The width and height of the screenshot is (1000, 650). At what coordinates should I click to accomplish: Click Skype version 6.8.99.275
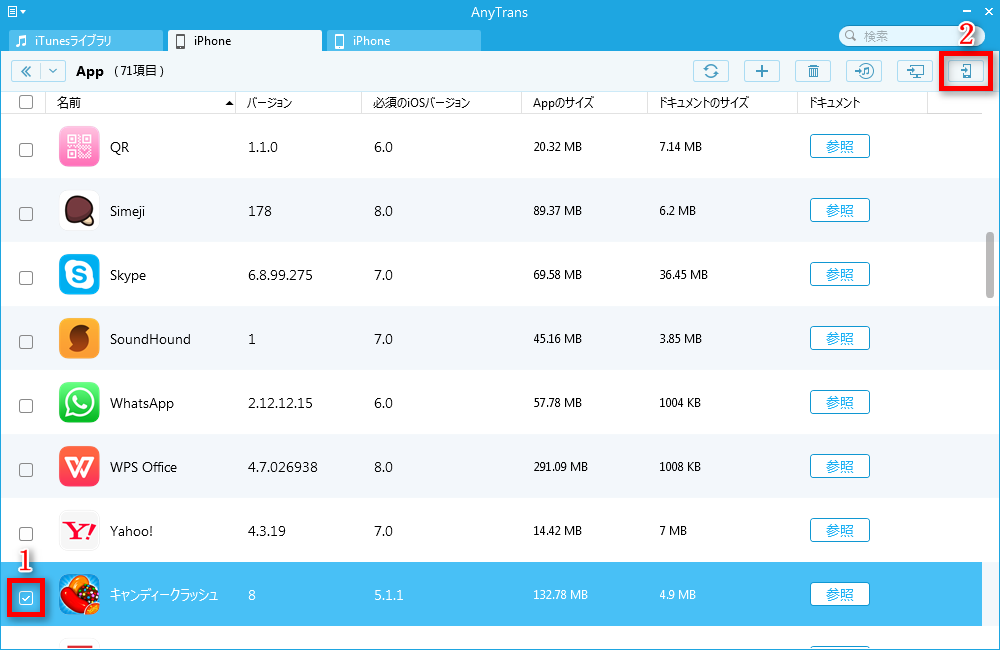click(280, 275)
